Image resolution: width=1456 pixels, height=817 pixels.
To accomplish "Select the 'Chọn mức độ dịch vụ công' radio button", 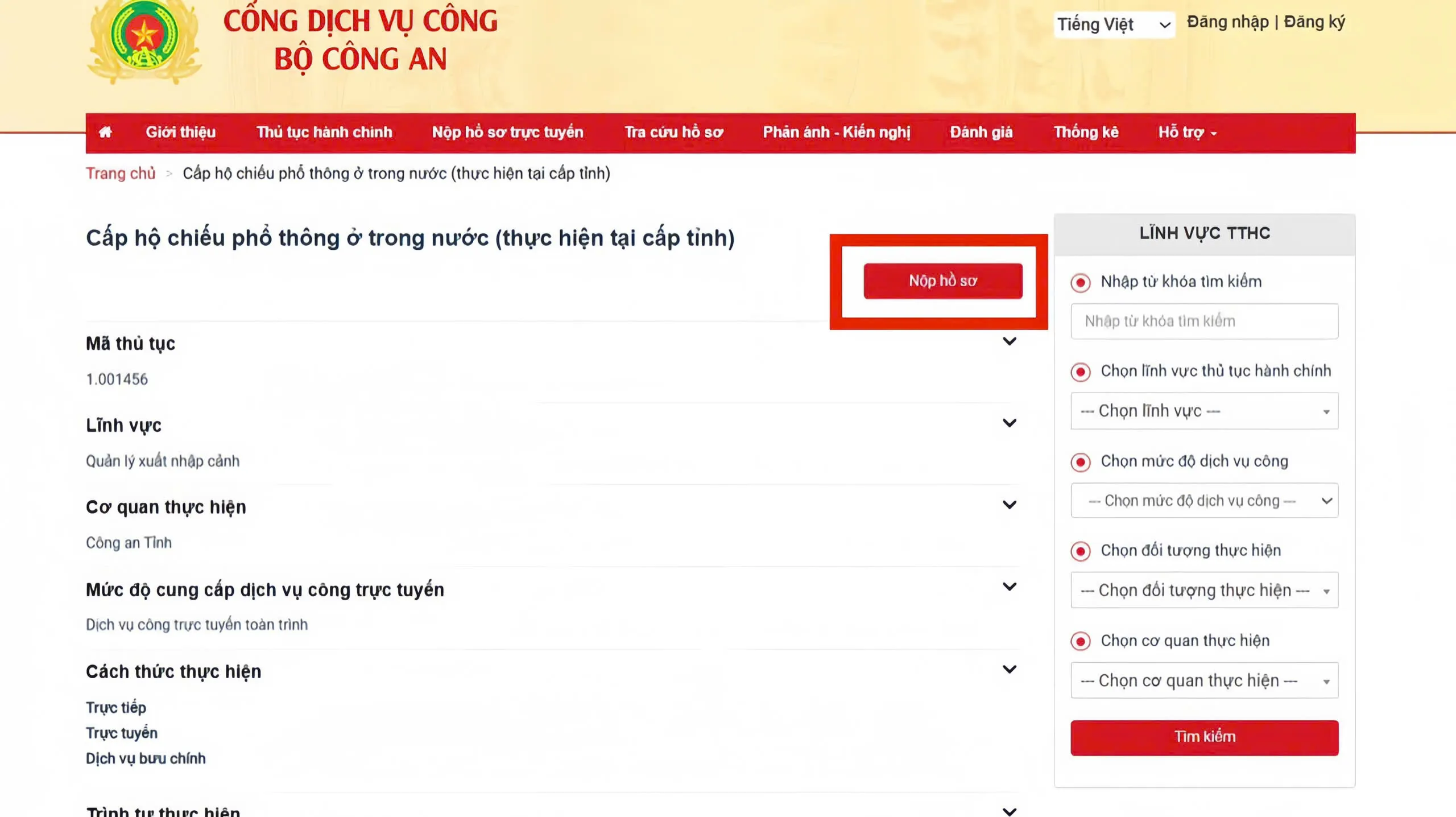I will (x=1080, y=463).
